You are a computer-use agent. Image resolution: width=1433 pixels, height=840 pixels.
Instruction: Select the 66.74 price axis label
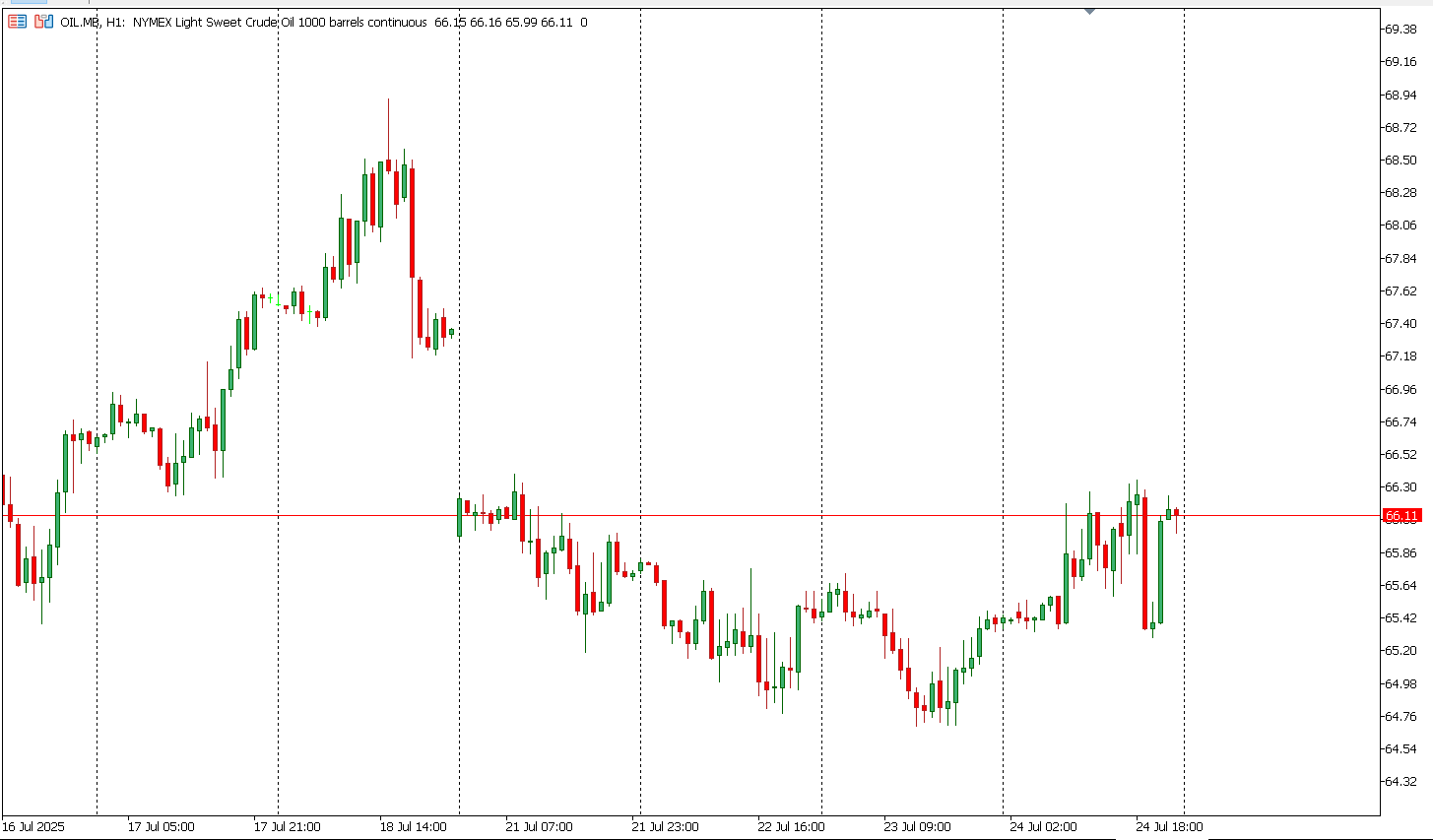tap(1400, 421)
